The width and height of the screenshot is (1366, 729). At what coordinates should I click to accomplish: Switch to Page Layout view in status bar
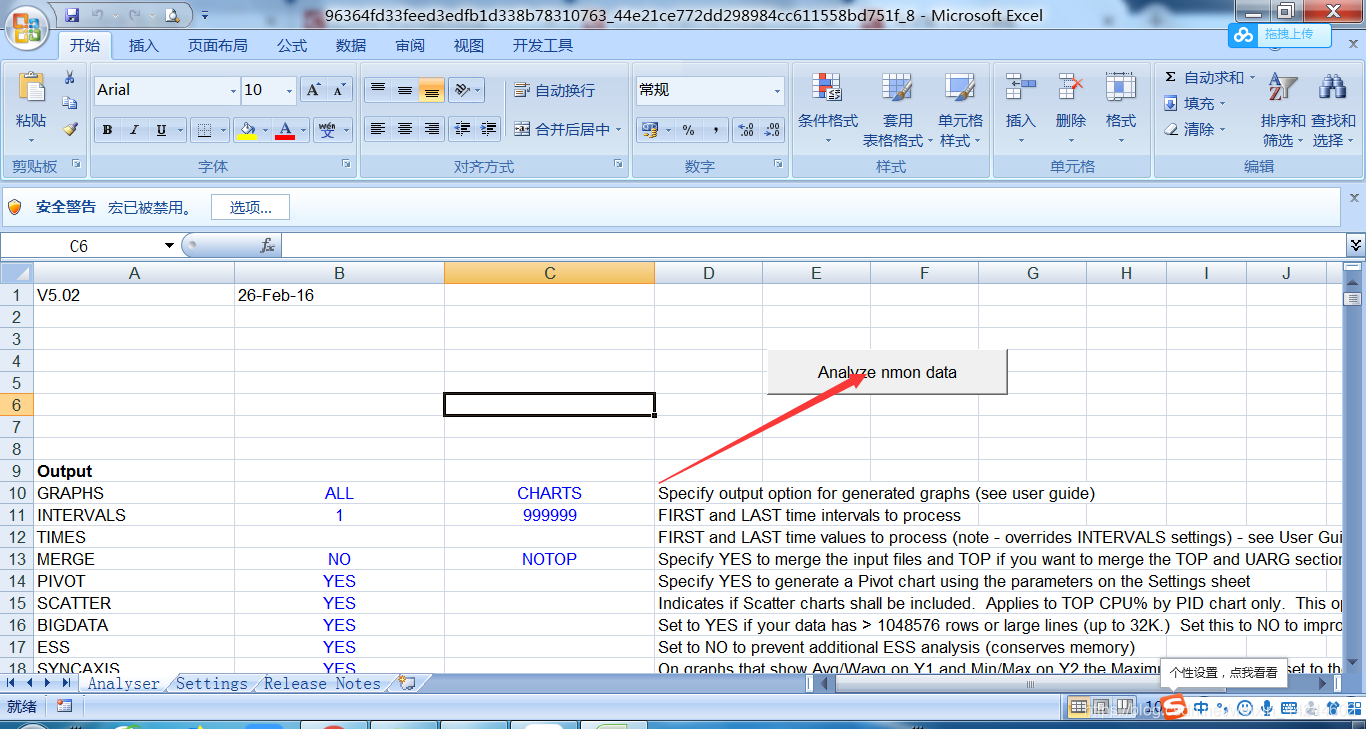point(1100,707)
